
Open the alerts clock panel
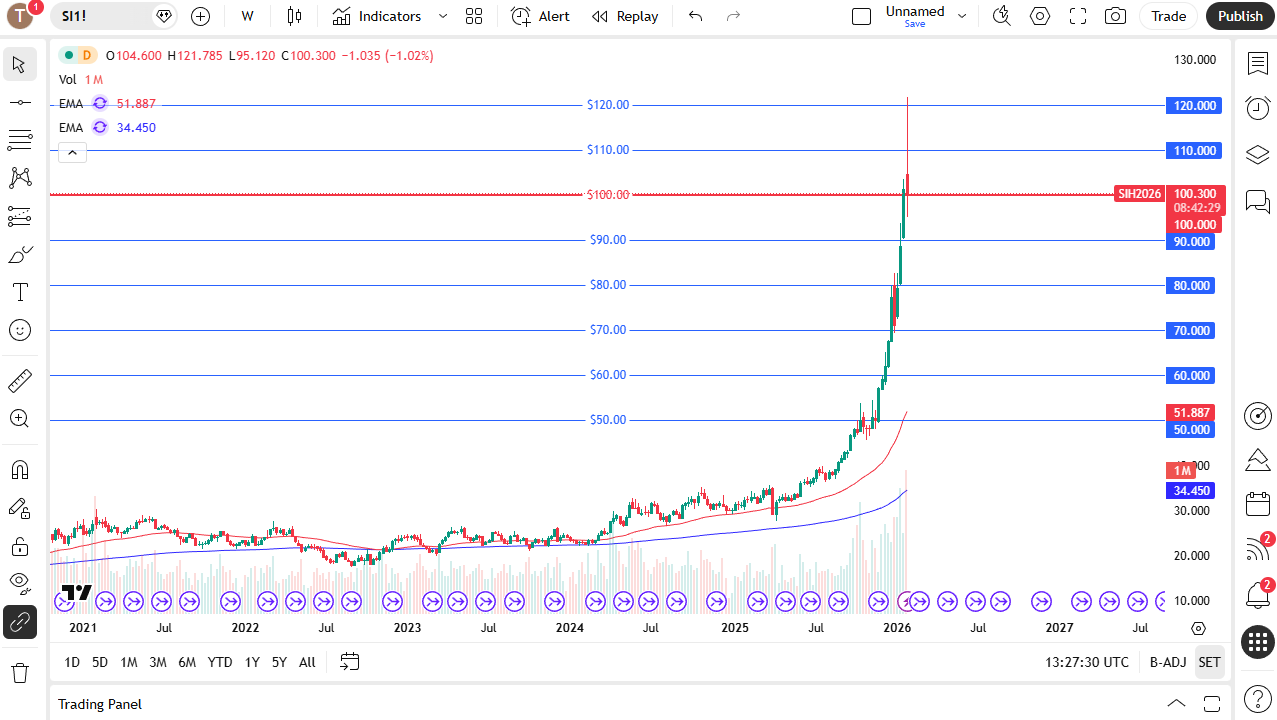[1257, 108]
